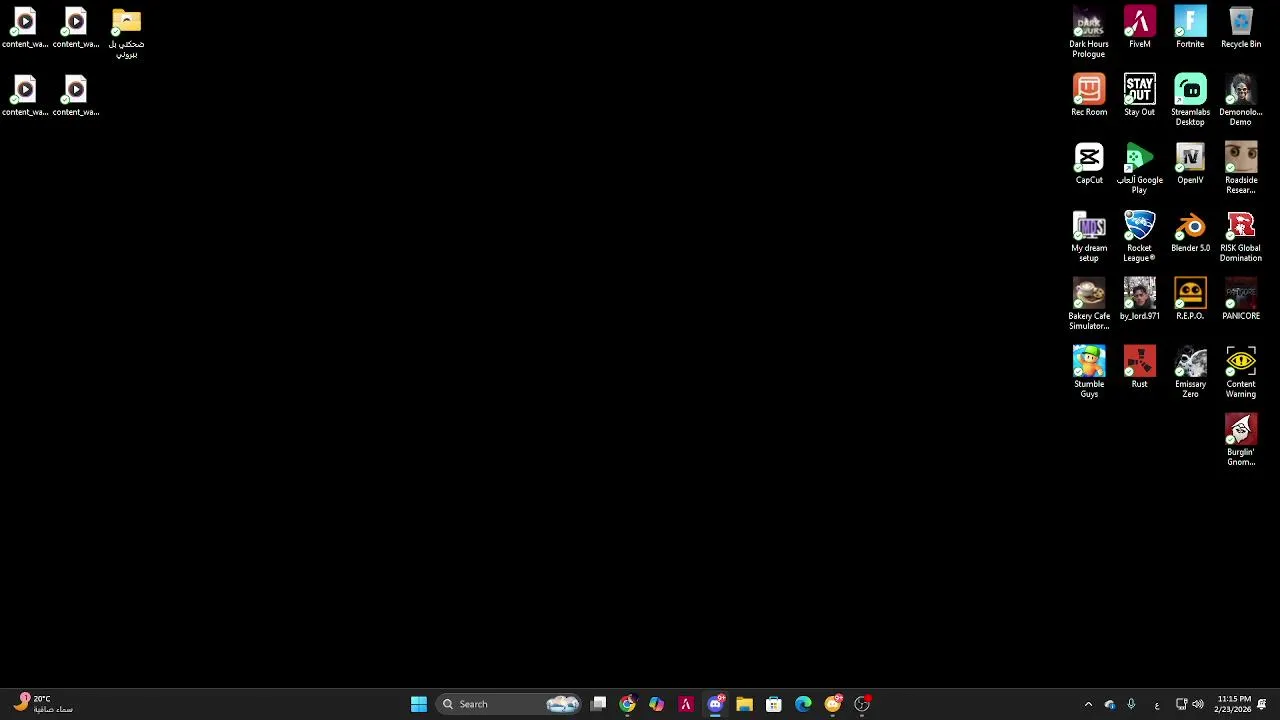Click the microphone tray icon

[x=1131, y=704]
